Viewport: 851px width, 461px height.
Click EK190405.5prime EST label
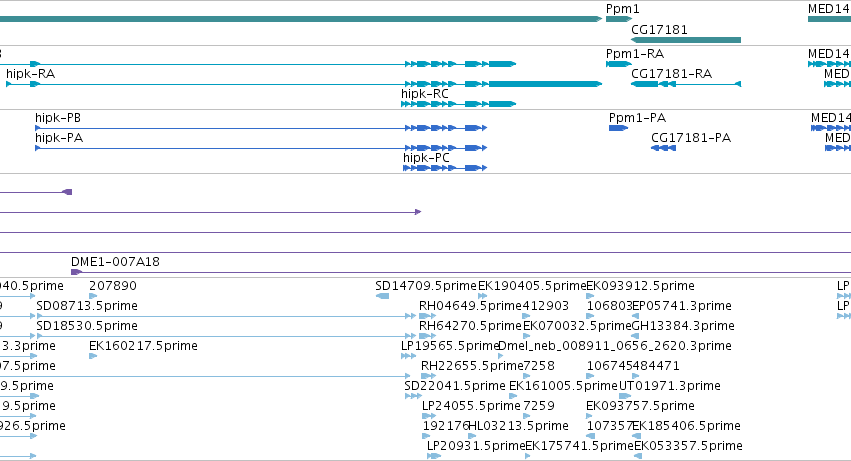pyautogui.click(x=532, y=286)
